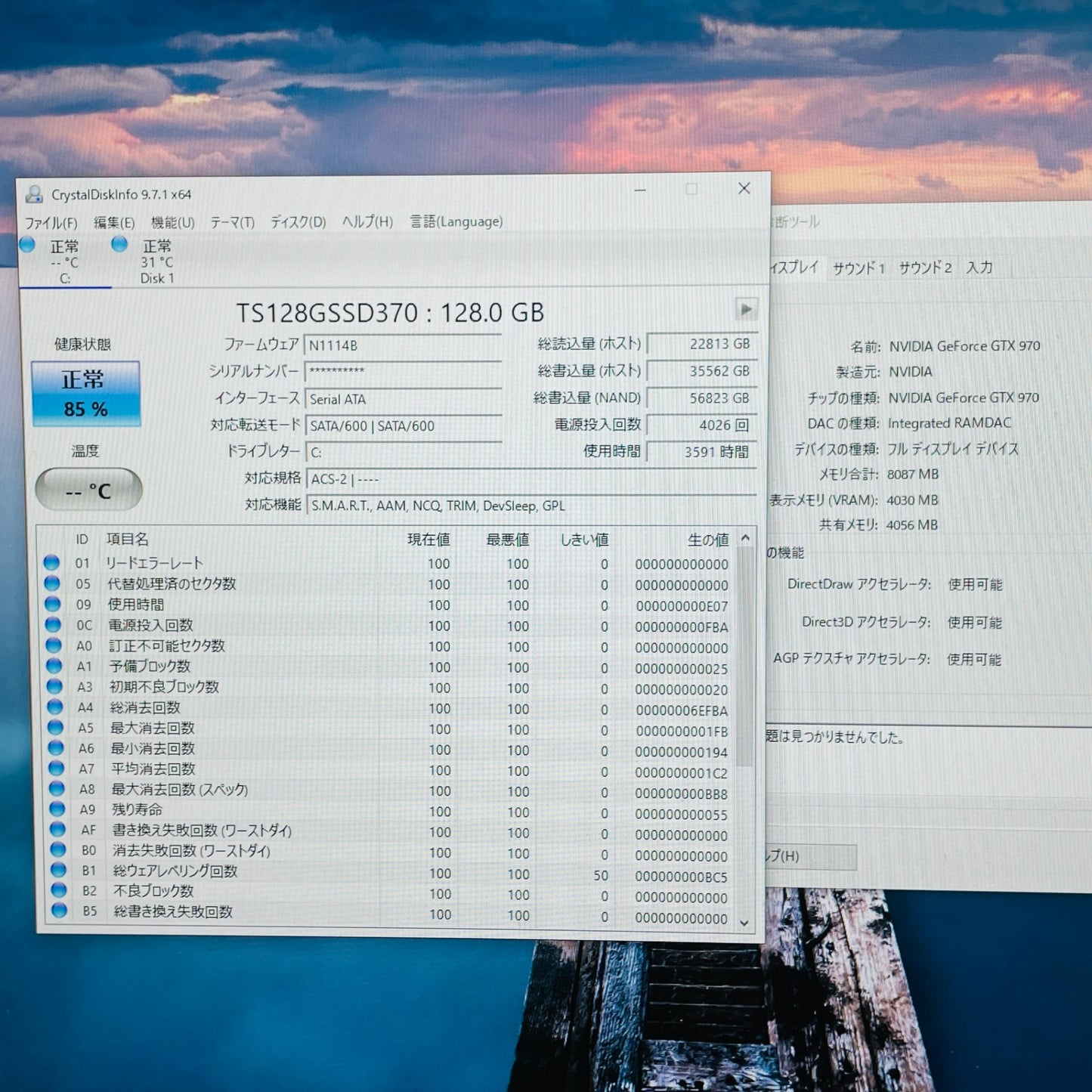Click NVIDIA GeForce GTX 970 name text
This screenshot has width=1092, height=1092.
pyautogui.click(x=964, y=346)
